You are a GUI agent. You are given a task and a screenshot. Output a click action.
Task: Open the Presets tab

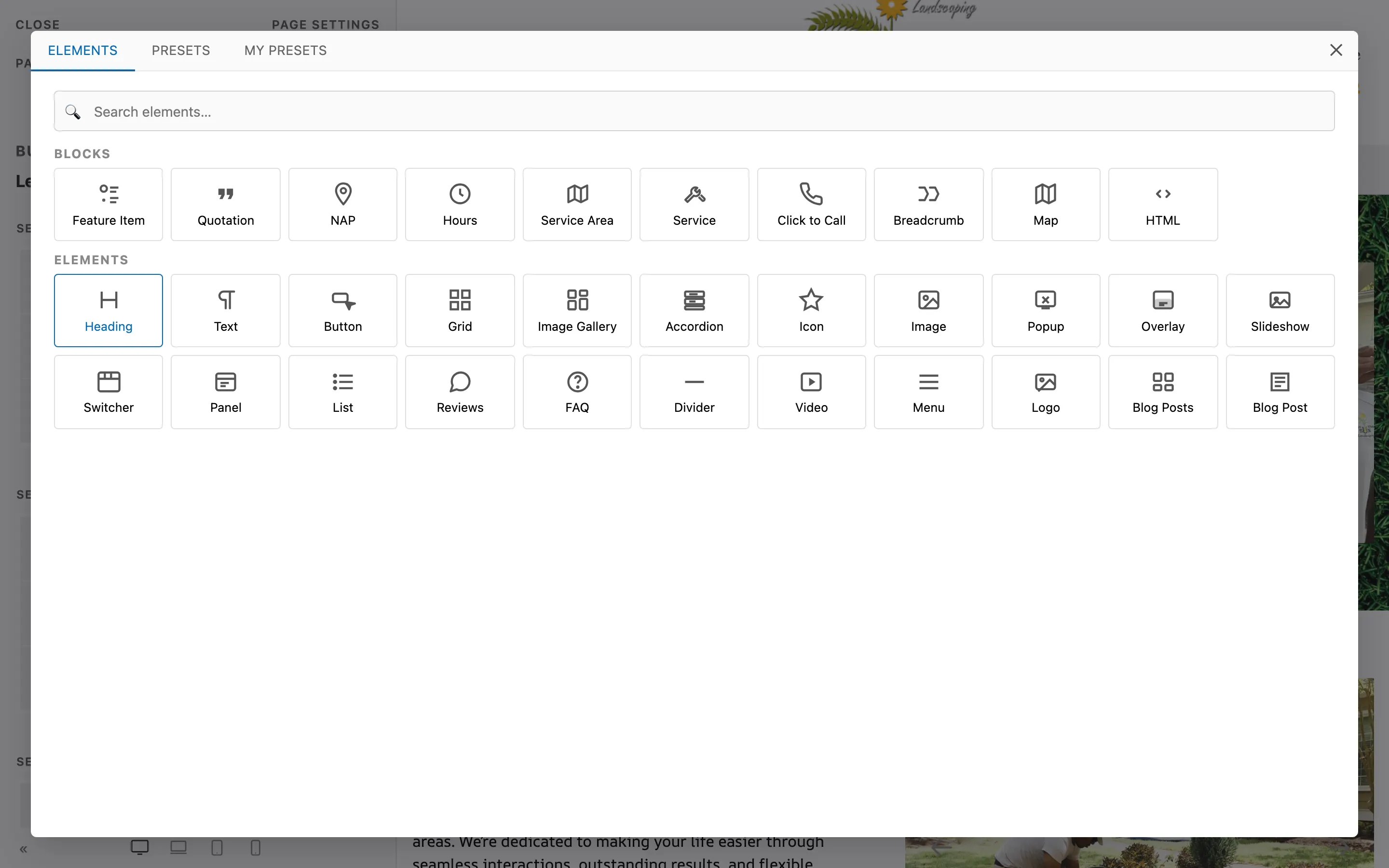181,51
